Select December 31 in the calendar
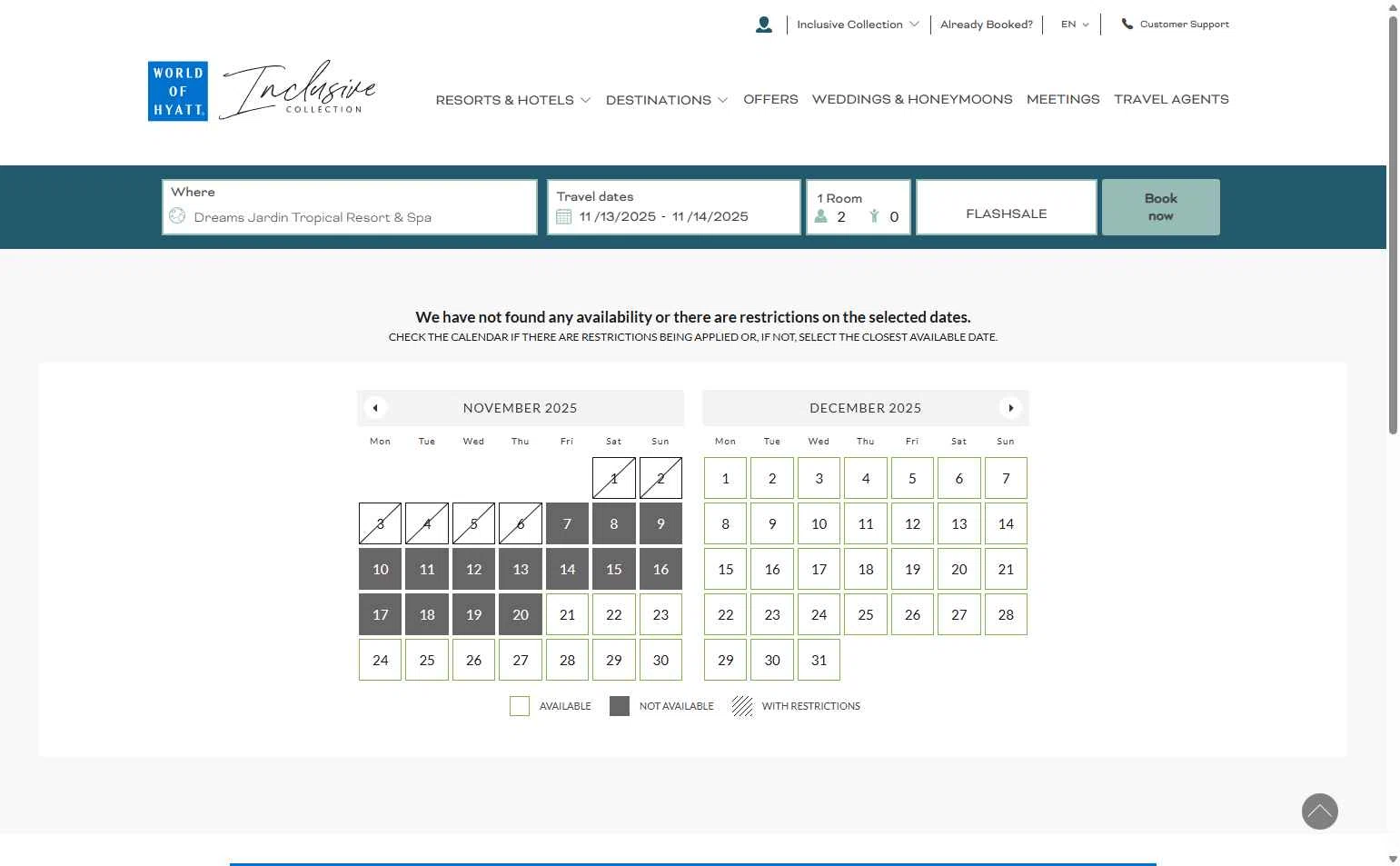This screenshot has width=1400, height=866. [819, 660]
